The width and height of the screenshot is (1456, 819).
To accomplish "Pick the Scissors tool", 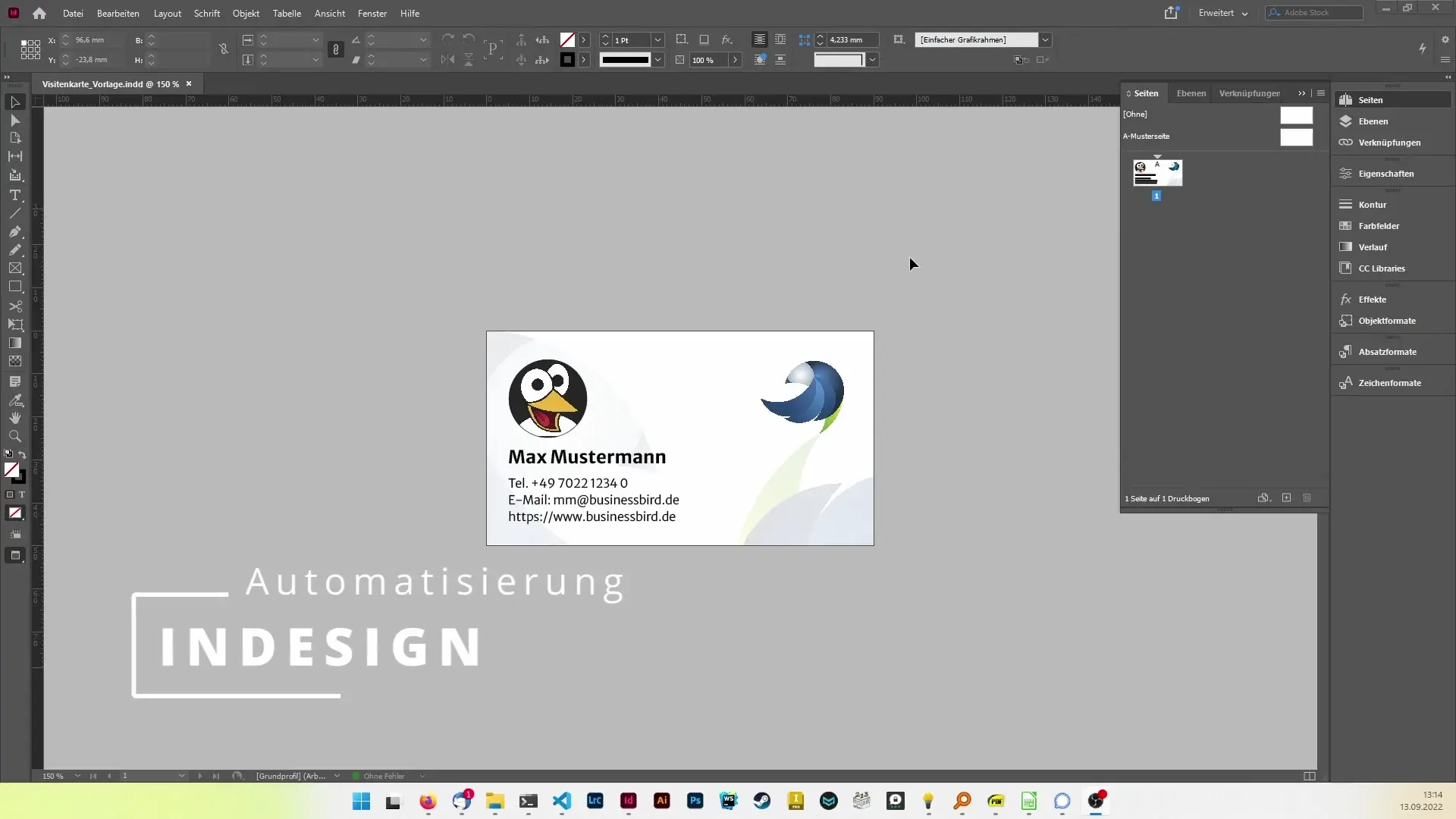I will [15, 306].
